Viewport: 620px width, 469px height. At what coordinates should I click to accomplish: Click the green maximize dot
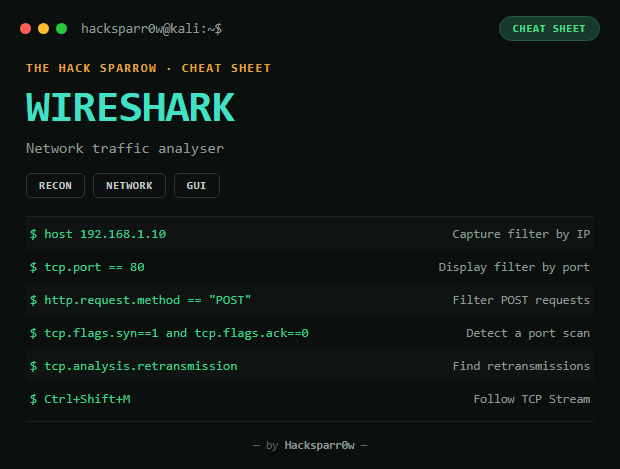coord(62,29)
